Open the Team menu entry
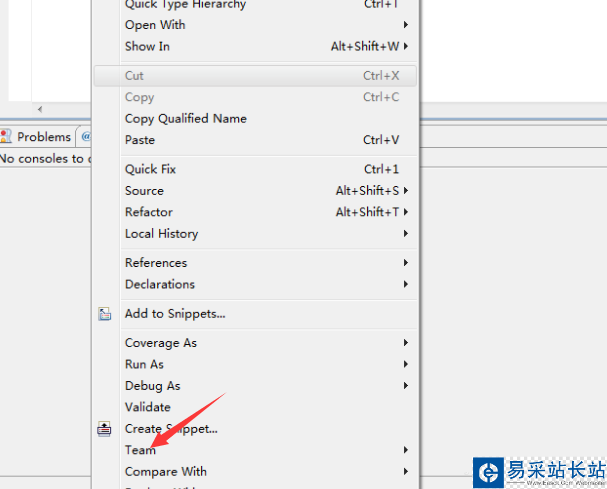The width and height of the screenshot is (607, 489). click(140, 450)
